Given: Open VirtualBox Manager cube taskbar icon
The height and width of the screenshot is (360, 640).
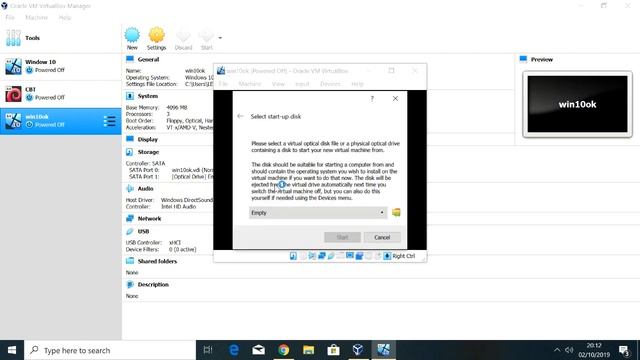Looking at the screenshot, I should point(358,350).
